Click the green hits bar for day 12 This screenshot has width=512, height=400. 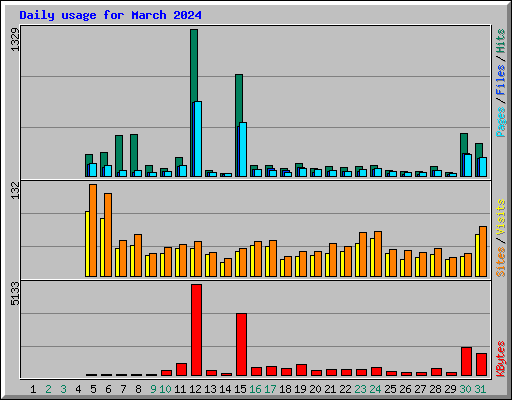tap(194, 65)
